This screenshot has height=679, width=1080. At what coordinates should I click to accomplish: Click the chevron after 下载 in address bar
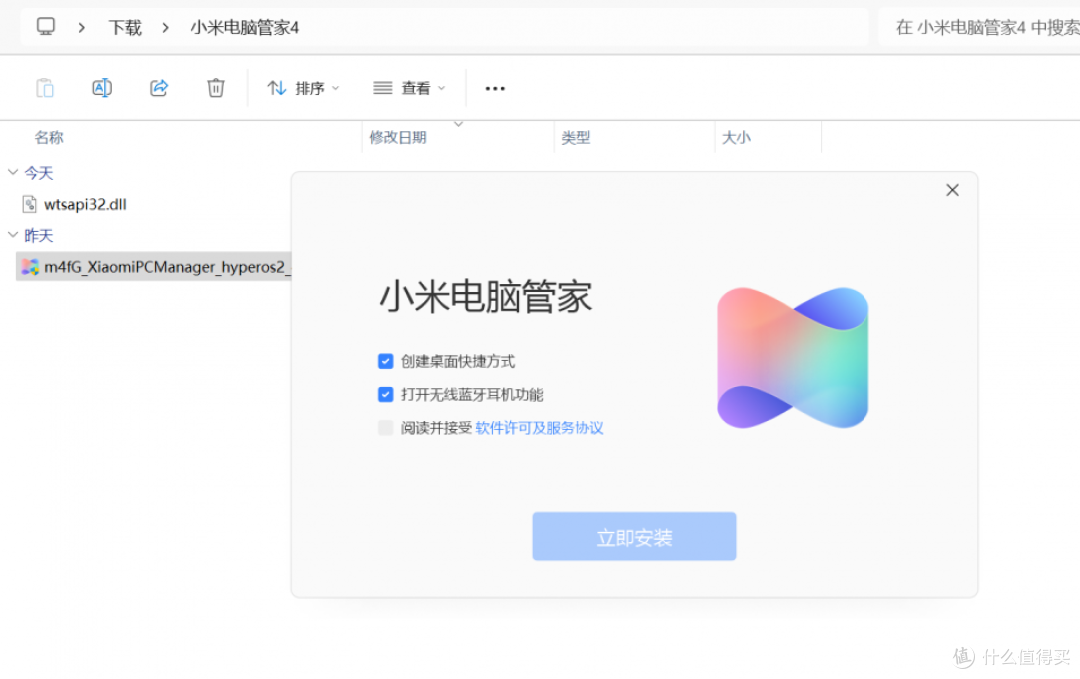pyautogui.click(x=165, y=28)
